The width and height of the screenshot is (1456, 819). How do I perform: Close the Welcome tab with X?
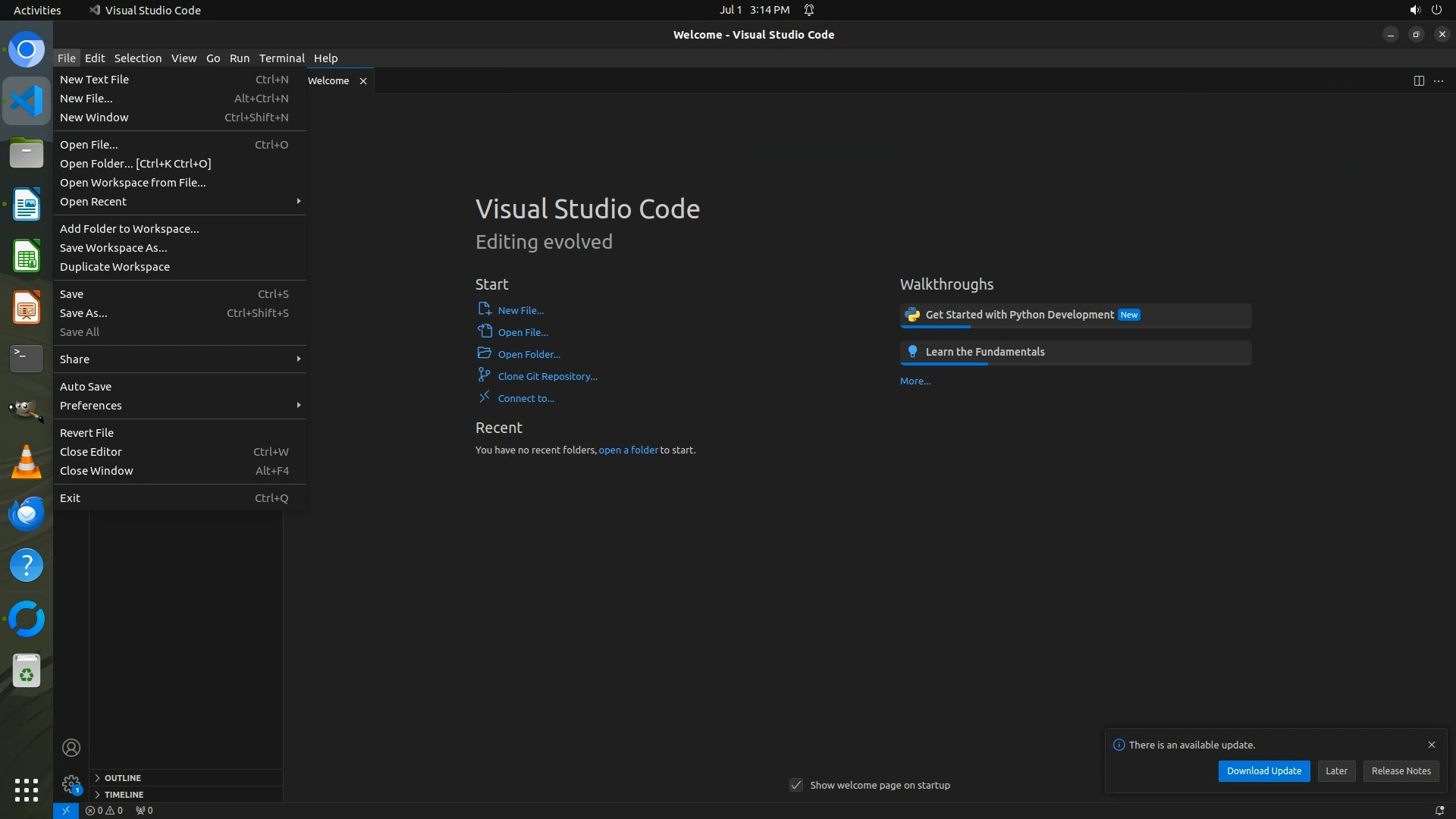(363, 81)
